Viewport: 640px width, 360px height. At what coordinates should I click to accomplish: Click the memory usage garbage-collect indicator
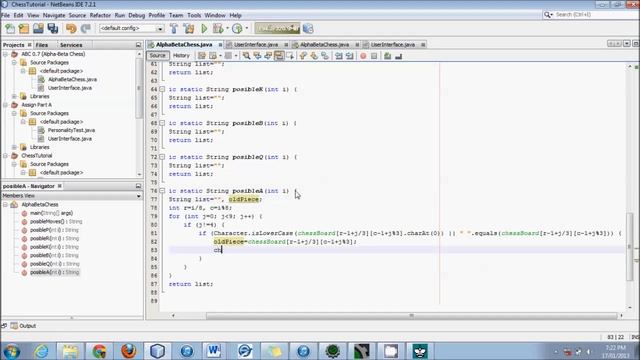point(277,29)
